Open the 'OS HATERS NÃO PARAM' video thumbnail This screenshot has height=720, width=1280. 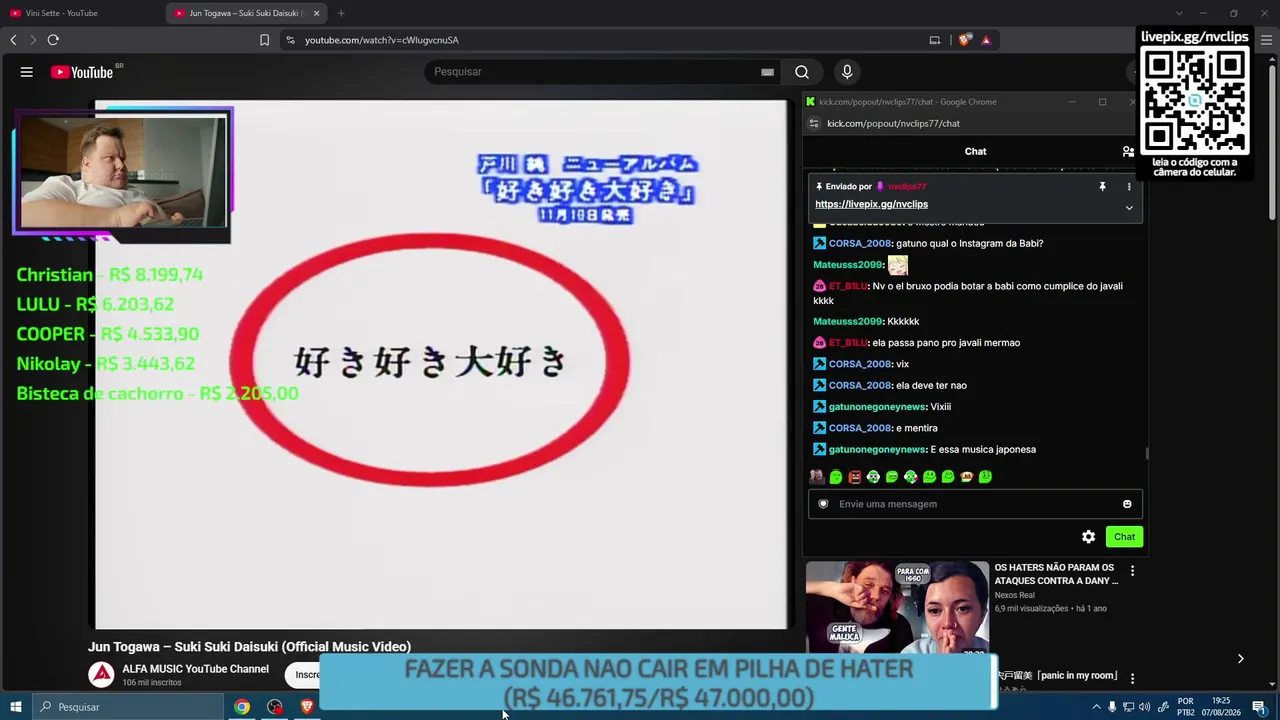click(x=897, y=610)
